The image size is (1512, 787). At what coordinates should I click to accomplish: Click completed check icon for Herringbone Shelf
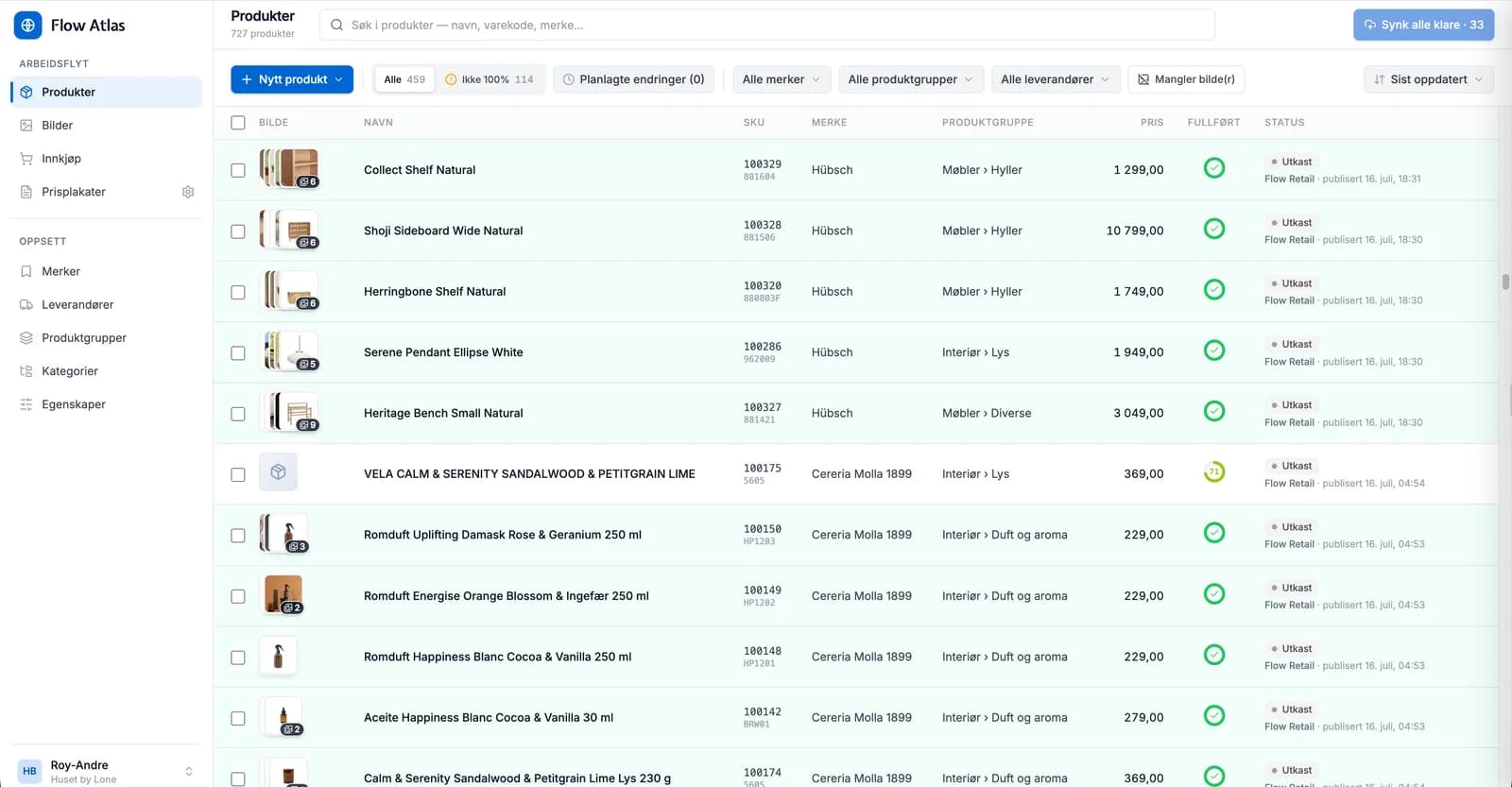click(x=1214, y=289)
